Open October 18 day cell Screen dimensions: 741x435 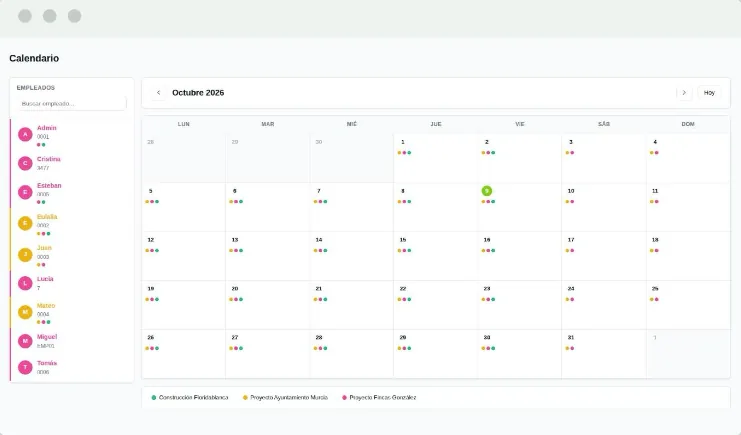point(688,256)
